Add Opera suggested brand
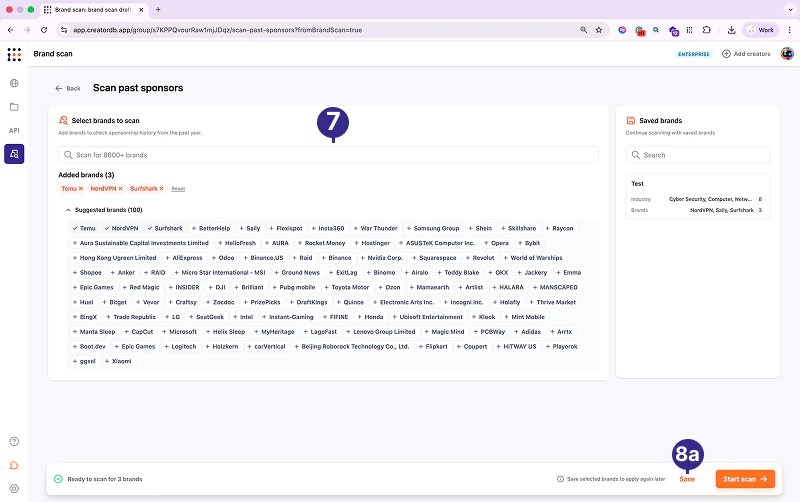Screen dimensions: 800x502 pos(496,243)
